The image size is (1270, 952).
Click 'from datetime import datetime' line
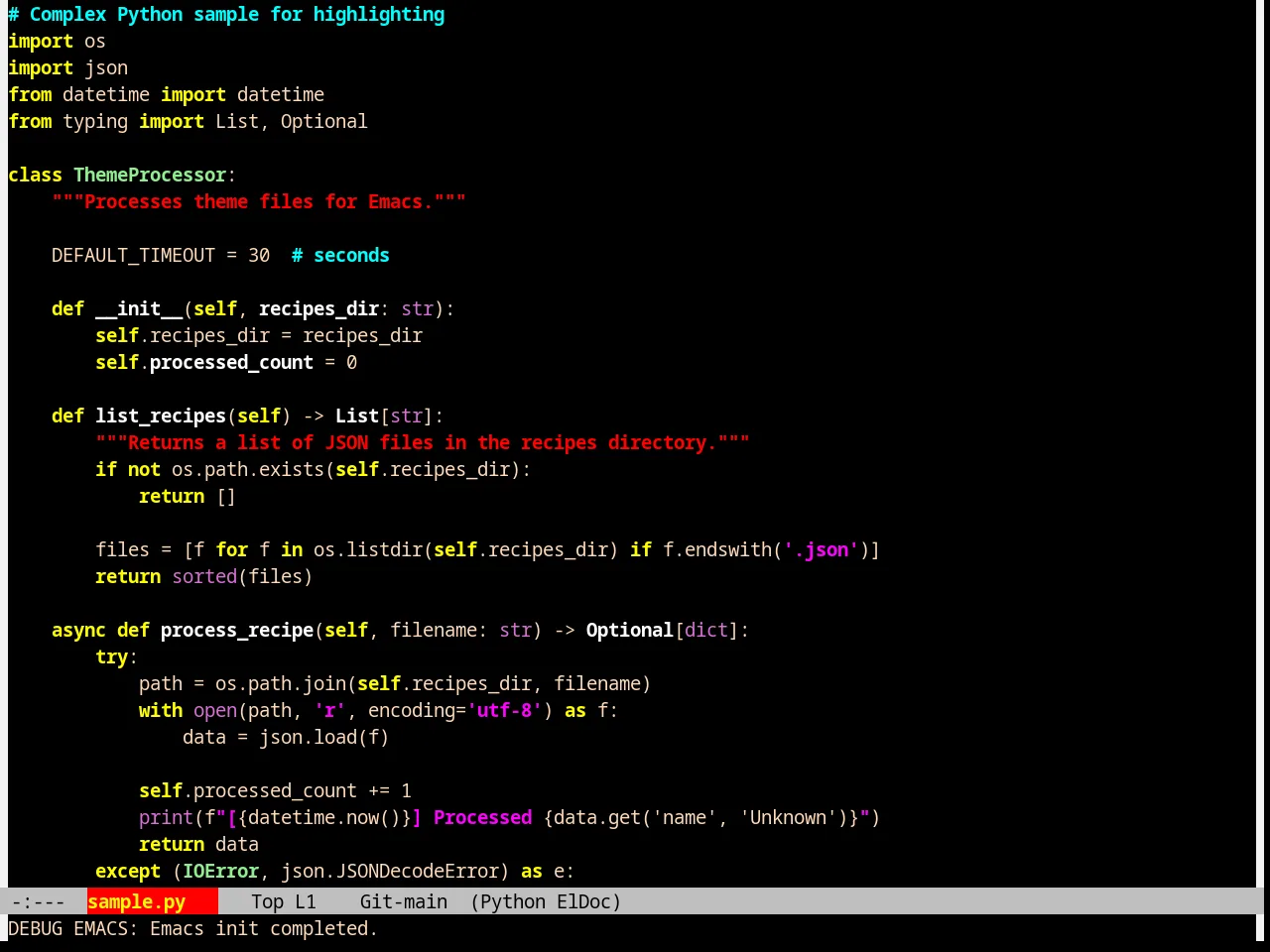(x=166, y=94)
